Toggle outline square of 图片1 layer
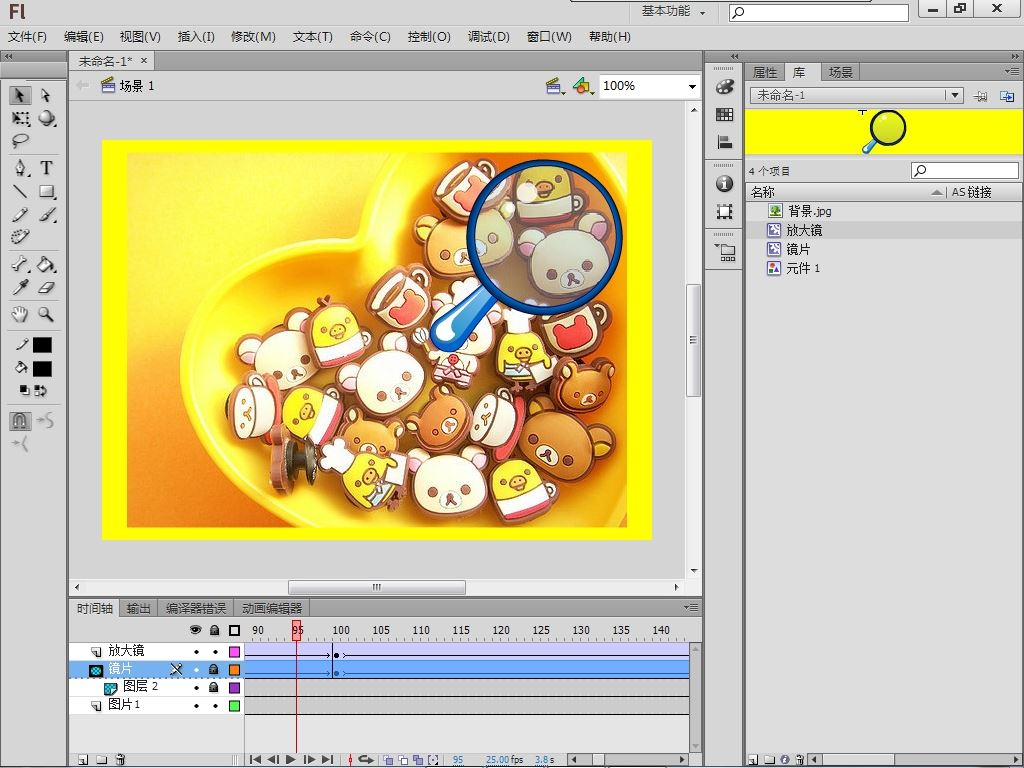The image size is (1024, 768). pos(234,706)
